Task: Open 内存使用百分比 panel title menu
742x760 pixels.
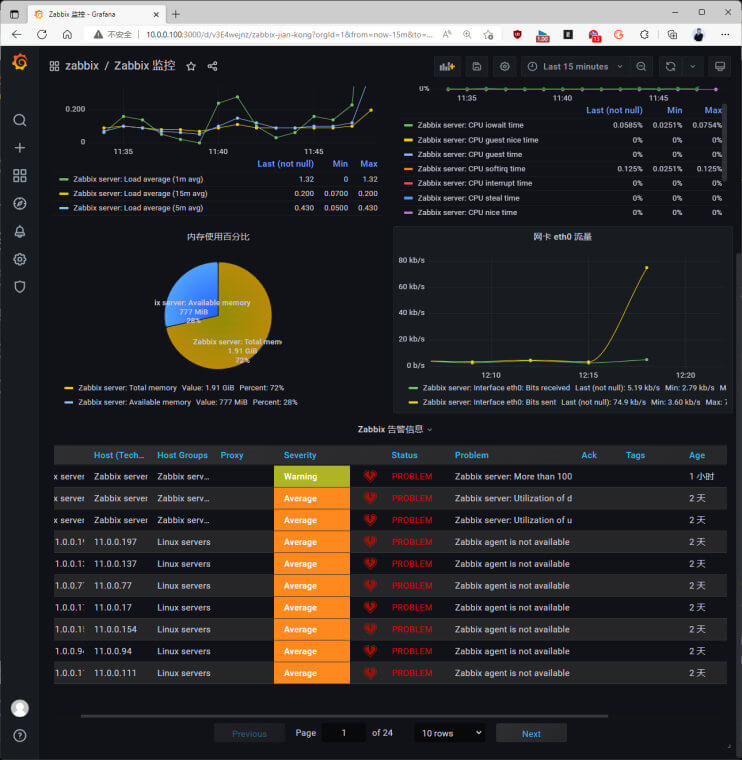Action: coord(218,237)
